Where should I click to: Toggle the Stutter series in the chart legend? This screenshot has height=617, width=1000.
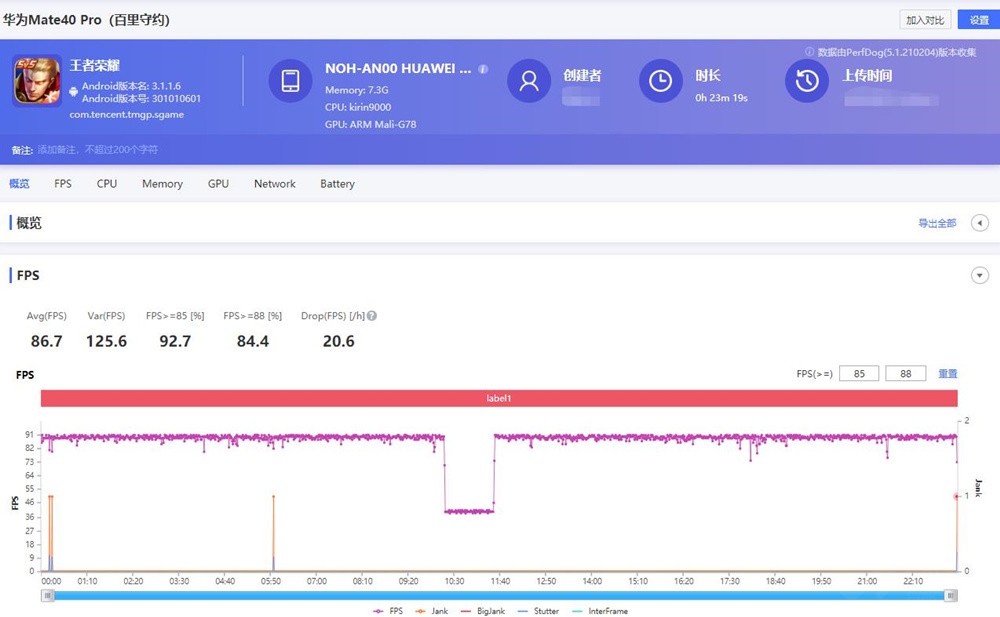(538, 611)
